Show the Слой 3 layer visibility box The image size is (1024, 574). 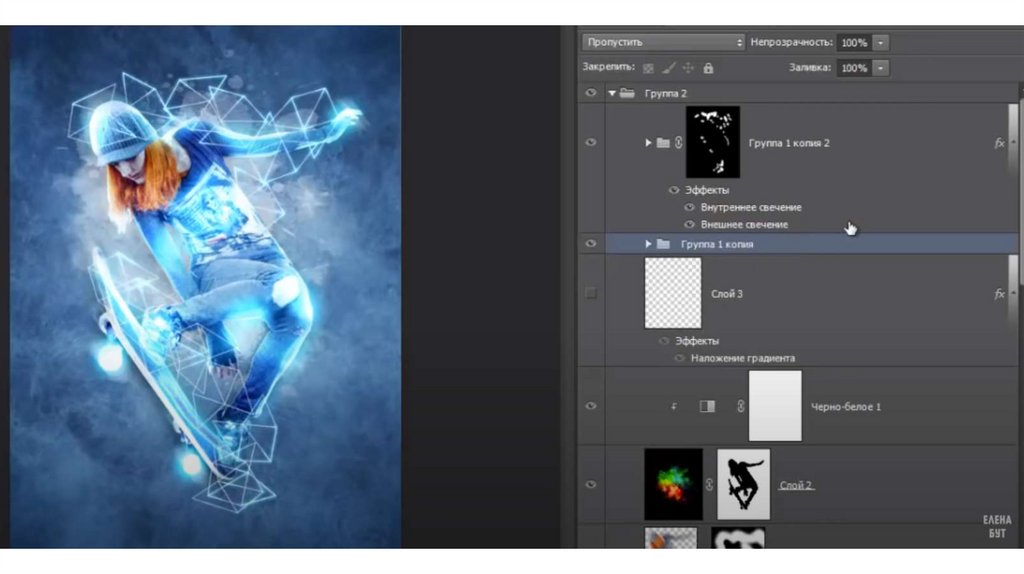coord(591,293)
